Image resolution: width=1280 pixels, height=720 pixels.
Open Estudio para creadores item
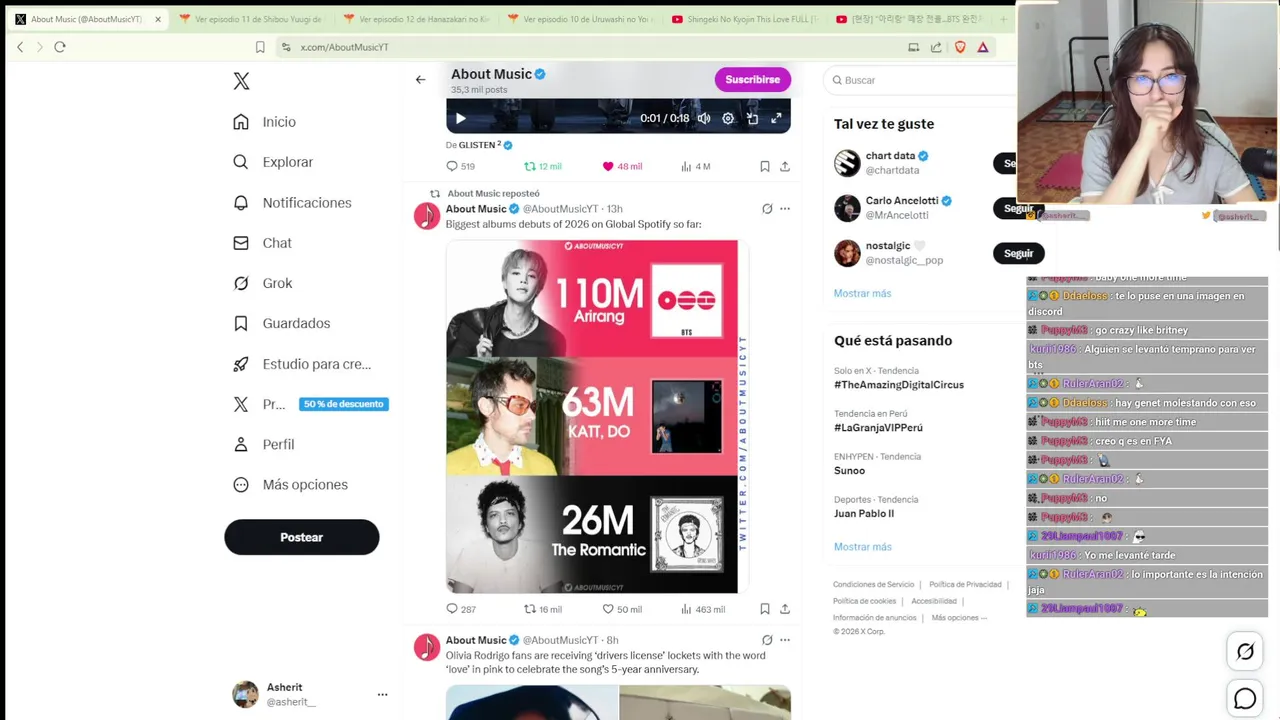pyautogui.click(x=302, y=364)
